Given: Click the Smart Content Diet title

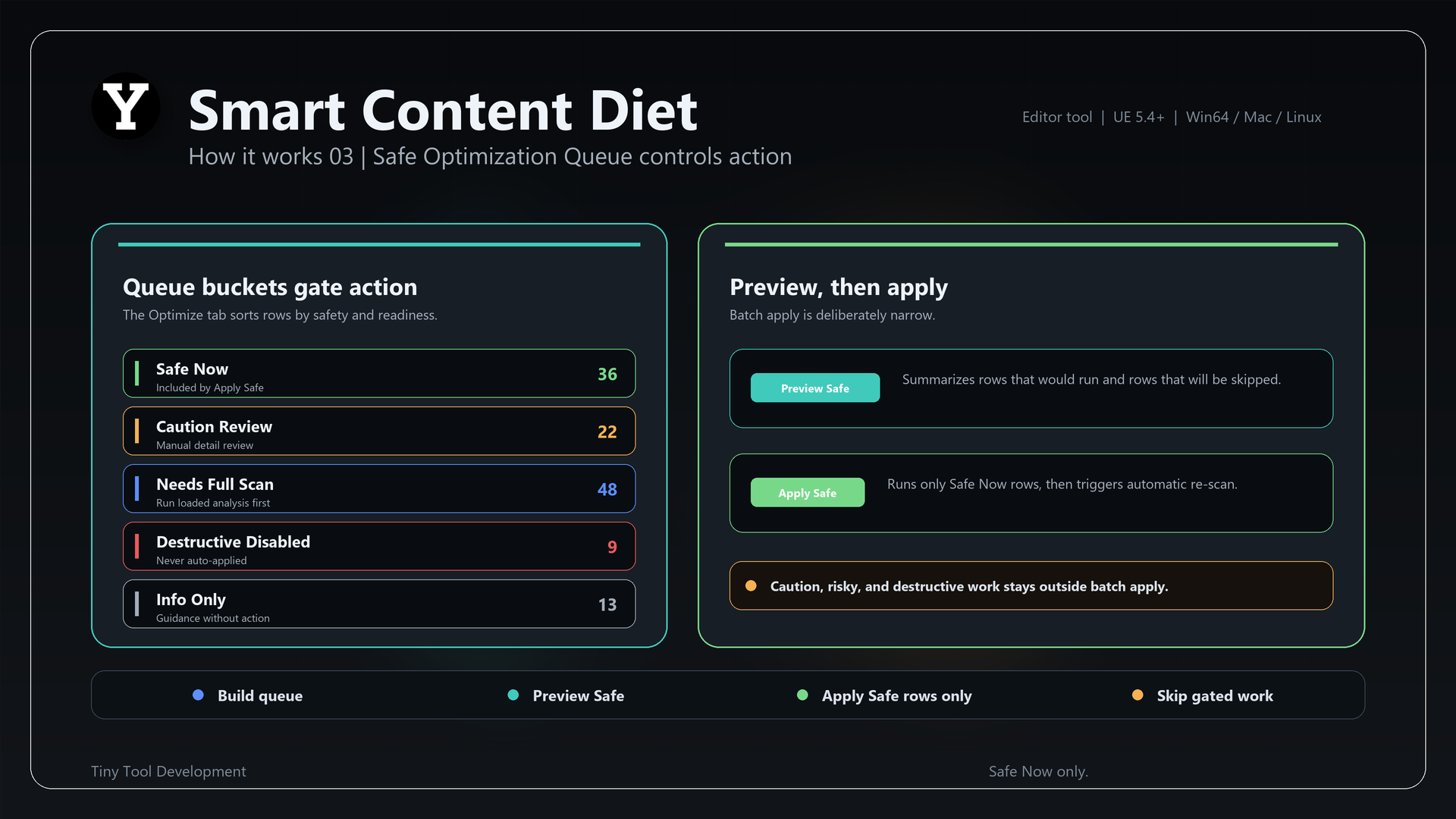Looking at the screenshot, I should 443,111.
